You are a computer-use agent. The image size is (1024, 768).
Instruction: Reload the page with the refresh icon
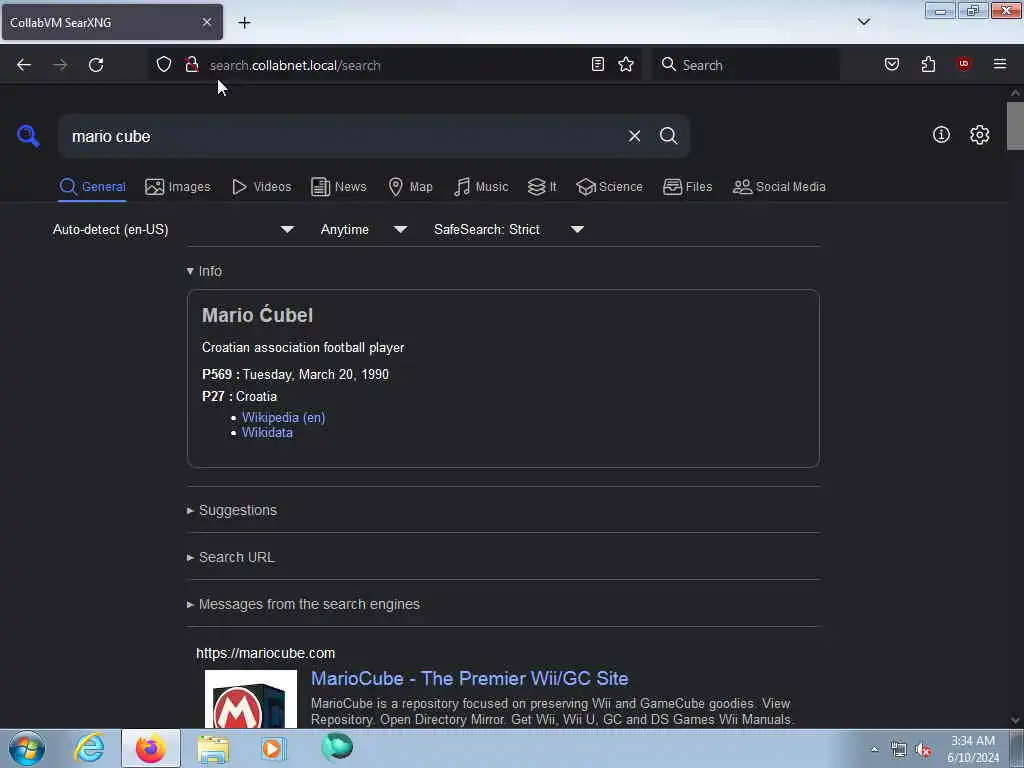pyautogui.click(x=96, y=65)
